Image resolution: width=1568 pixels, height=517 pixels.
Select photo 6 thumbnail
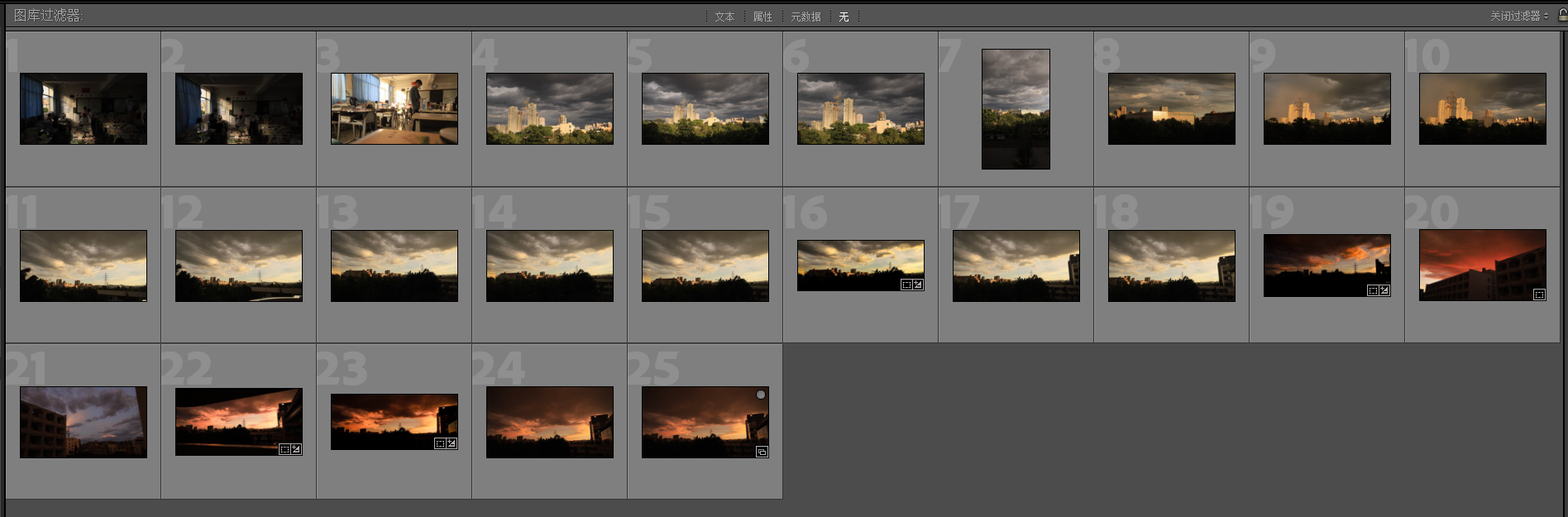861,108
